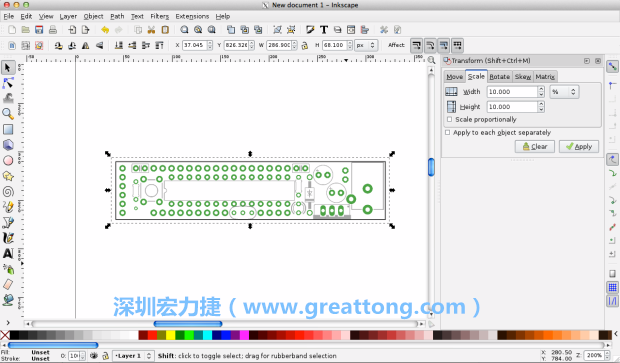620x363 pixels.
Task: Click the Paste clipboard icon
Action: pyautogui.click(x=165, y=30)
